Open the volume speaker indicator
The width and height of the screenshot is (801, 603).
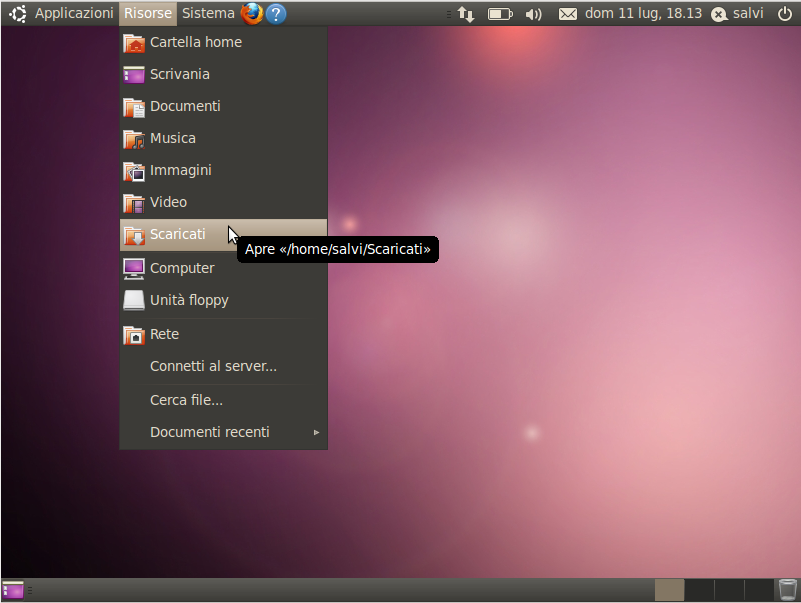coord(533,14)
